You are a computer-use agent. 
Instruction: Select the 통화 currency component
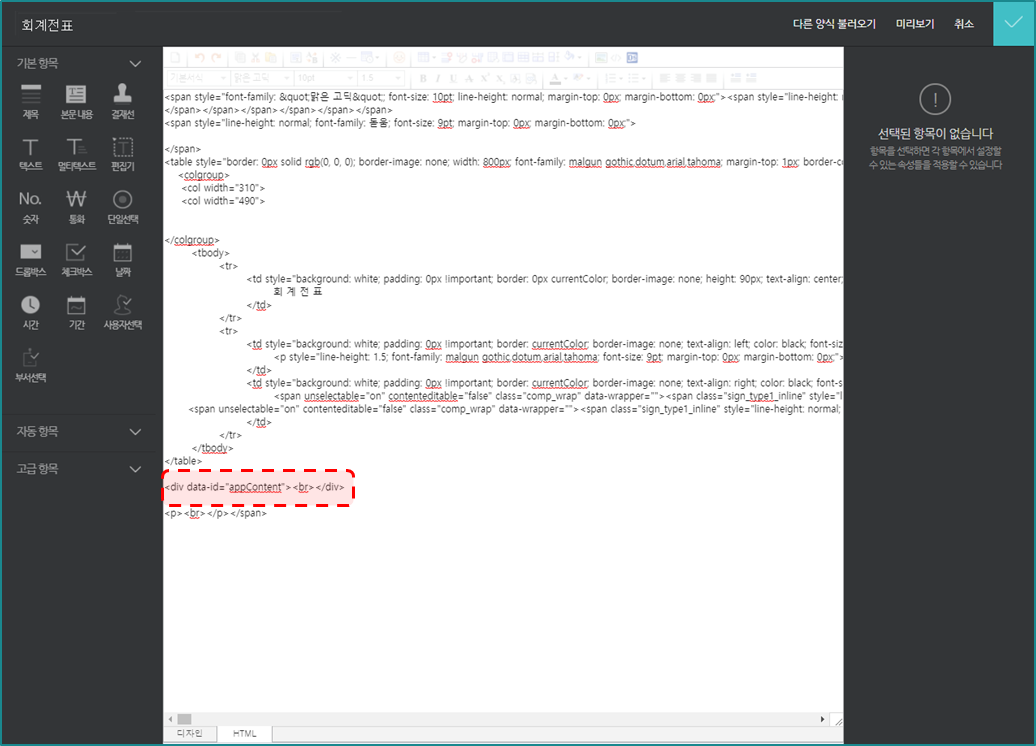point(76,206)
